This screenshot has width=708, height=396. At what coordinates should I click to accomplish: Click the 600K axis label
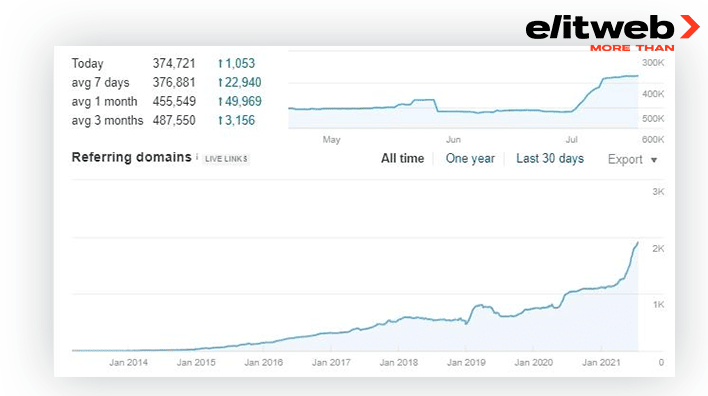click(x=653, y=140)
